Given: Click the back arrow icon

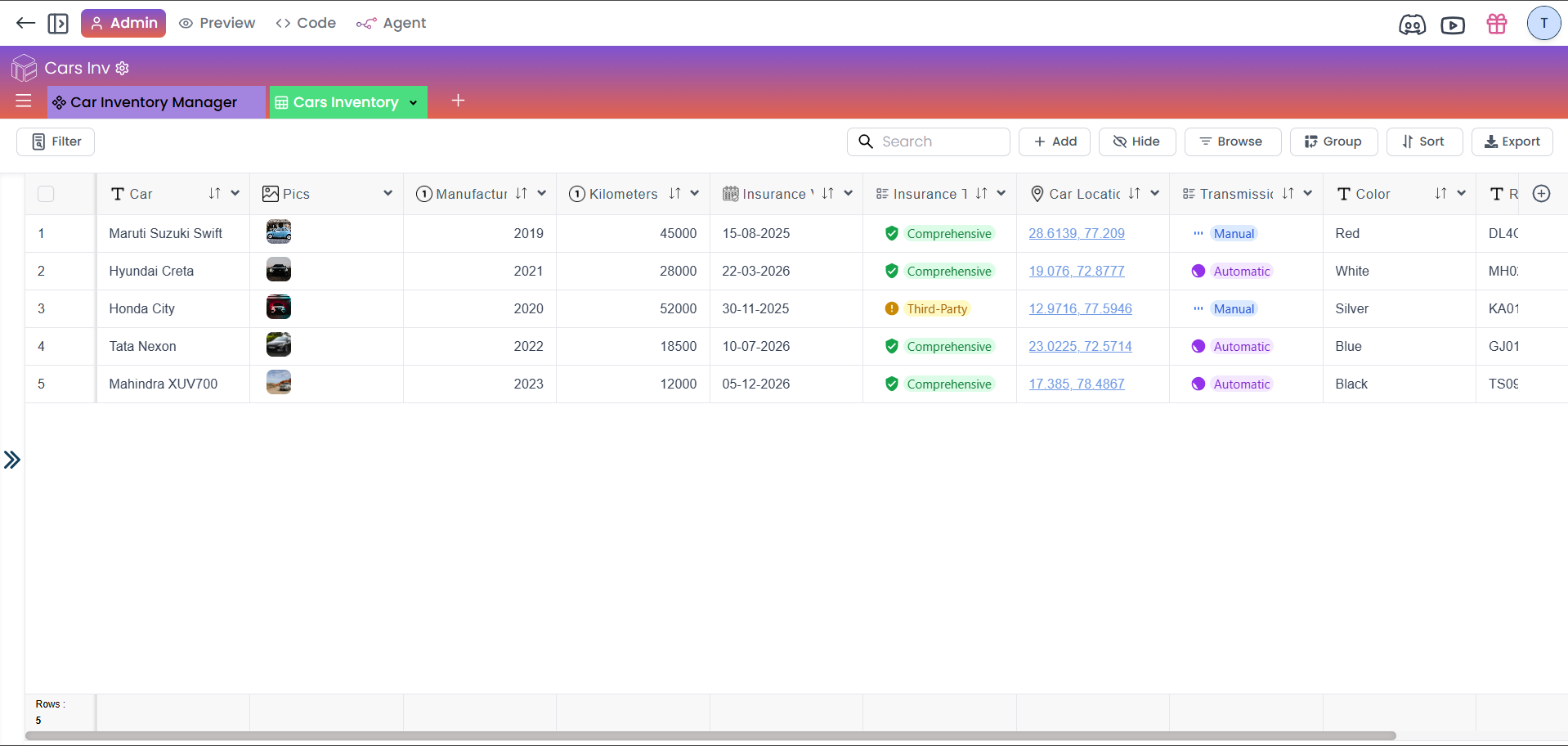Looking at the screenshot, I should (x=25, y=23).
